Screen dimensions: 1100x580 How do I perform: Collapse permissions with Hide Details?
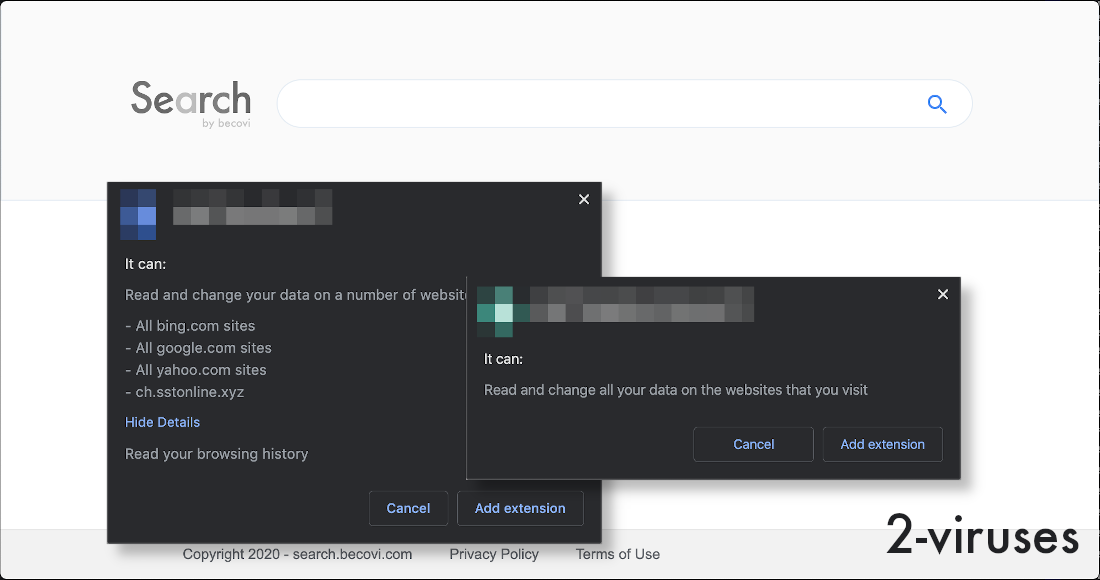tap(162, 422)
